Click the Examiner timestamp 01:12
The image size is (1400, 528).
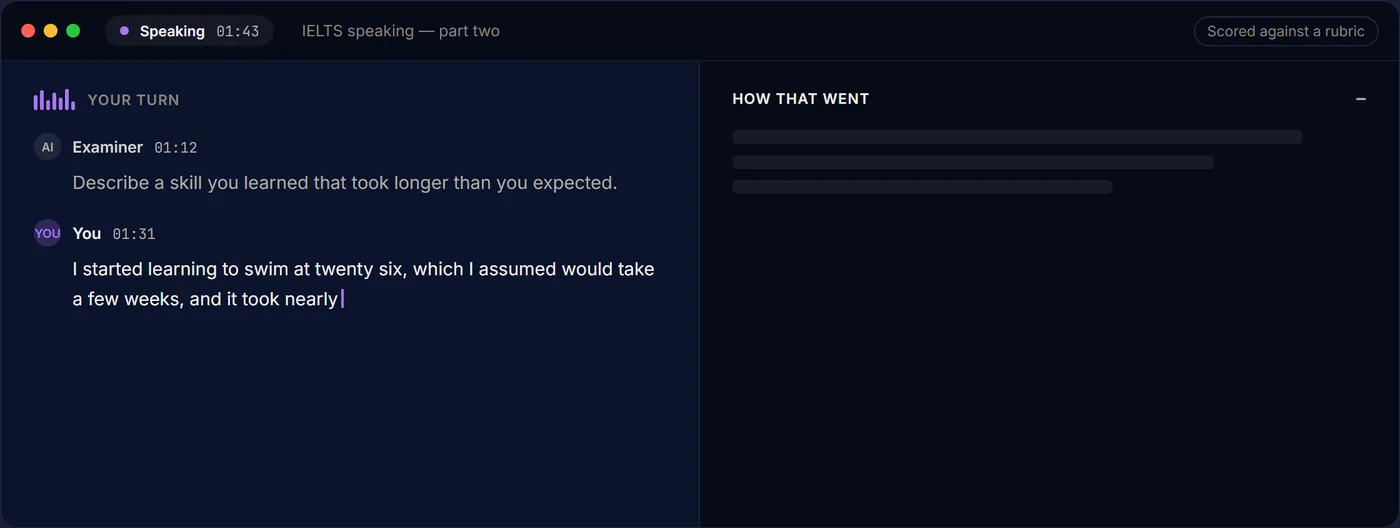click(176, 148)
